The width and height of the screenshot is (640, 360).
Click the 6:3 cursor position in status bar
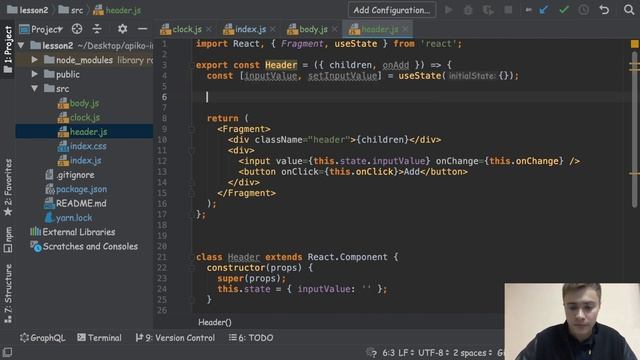click(389, 353)
